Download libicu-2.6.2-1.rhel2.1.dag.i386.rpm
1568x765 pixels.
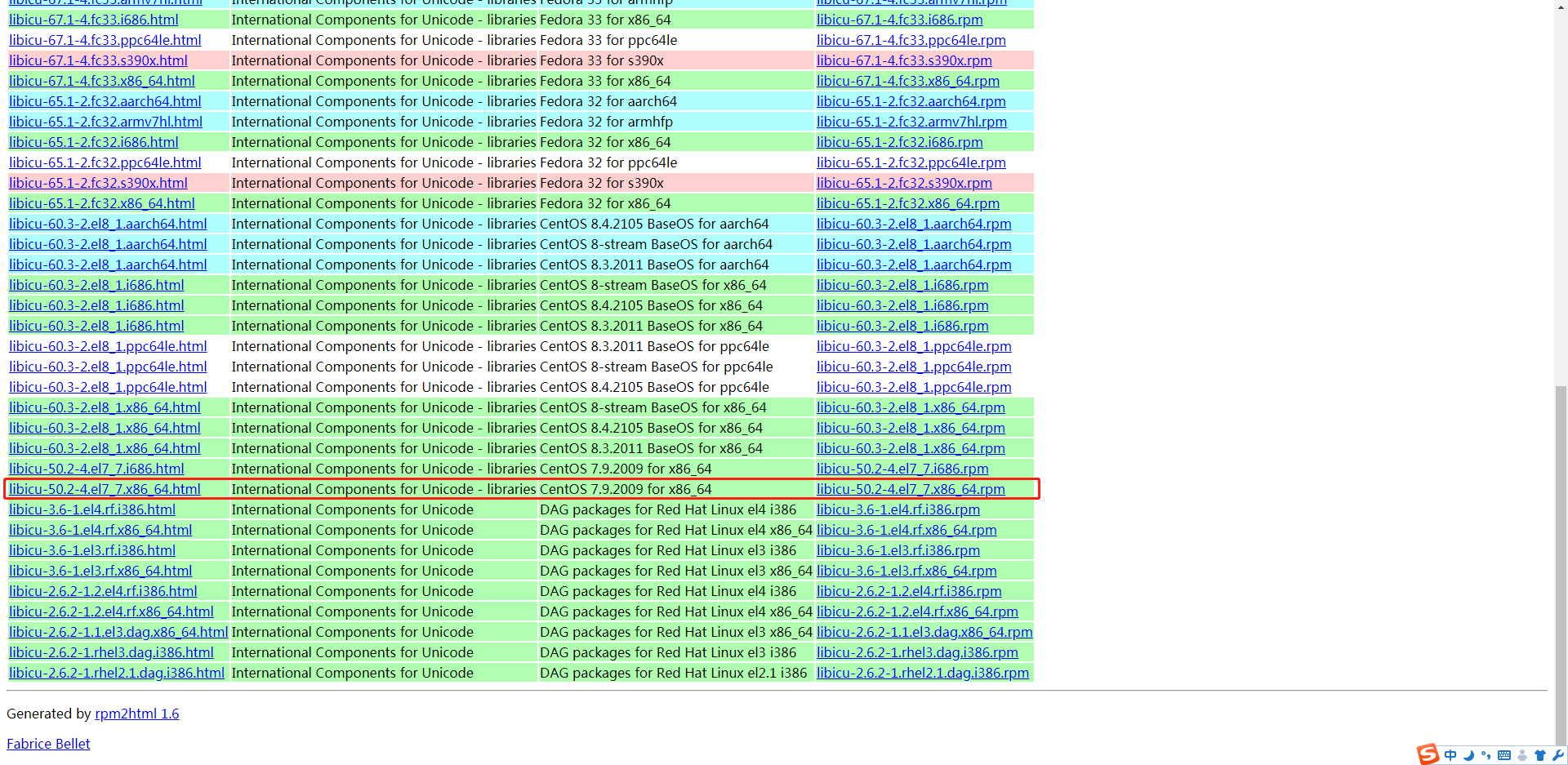(923, 673)
